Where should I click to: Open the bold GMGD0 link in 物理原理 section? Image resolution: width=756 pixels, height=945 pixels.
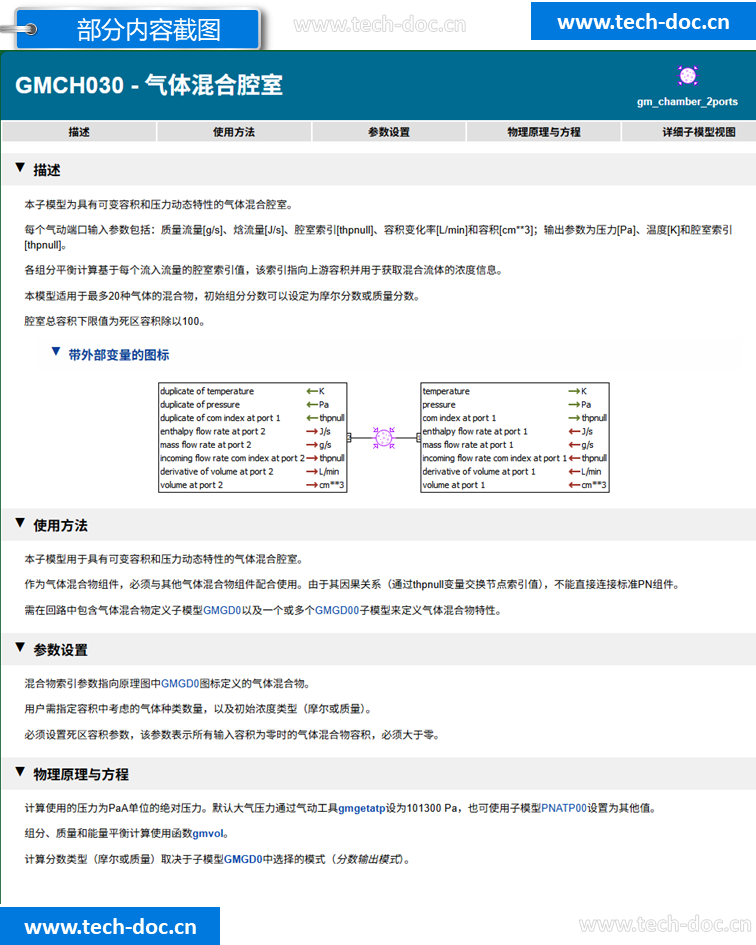[x=244, y=860]
